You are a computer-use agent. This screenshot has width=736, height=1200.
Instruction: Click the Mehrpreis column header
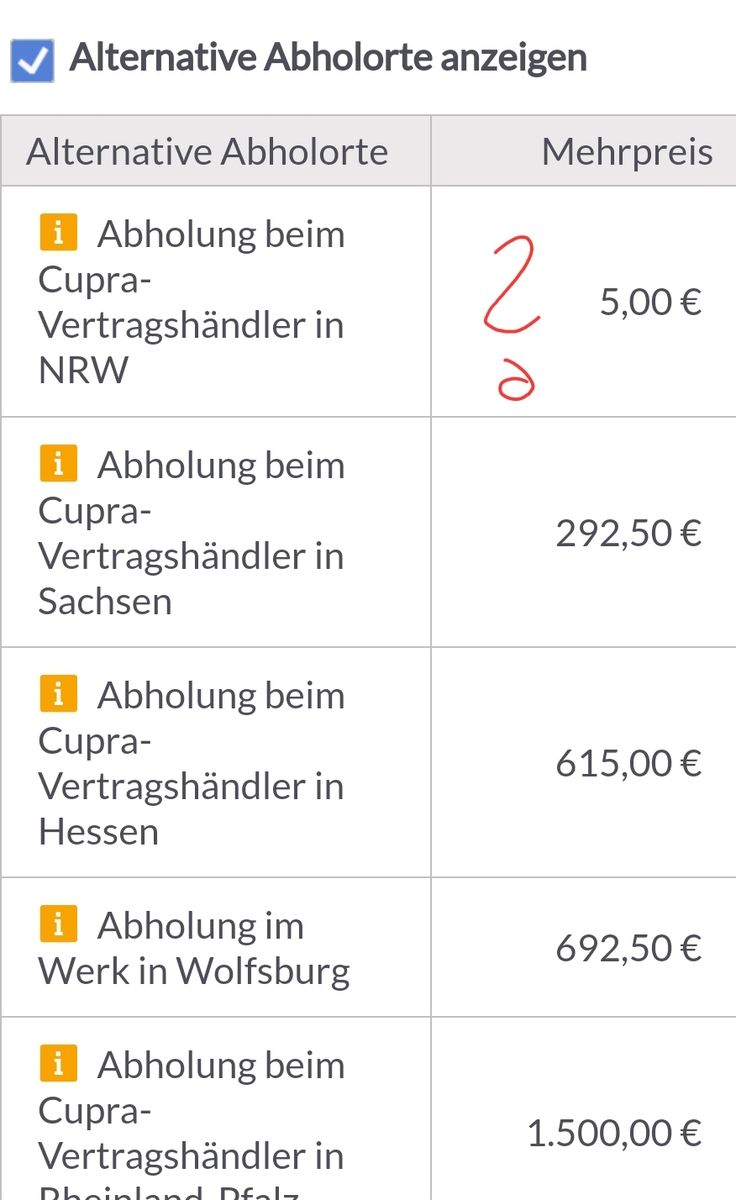626,152
